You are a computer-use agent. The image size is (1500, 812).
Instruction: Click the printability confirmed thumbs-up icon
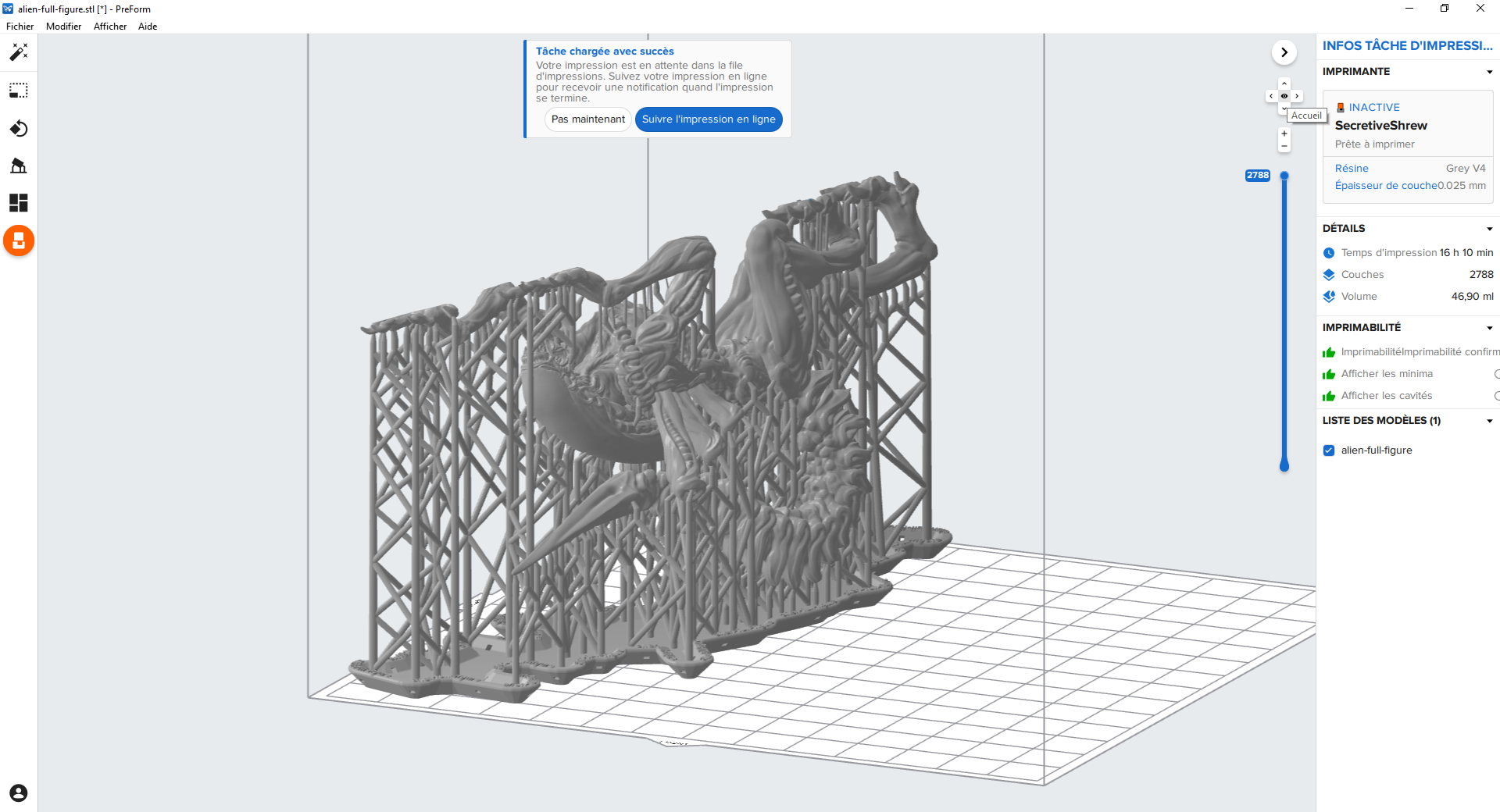tap(1329, 352)
